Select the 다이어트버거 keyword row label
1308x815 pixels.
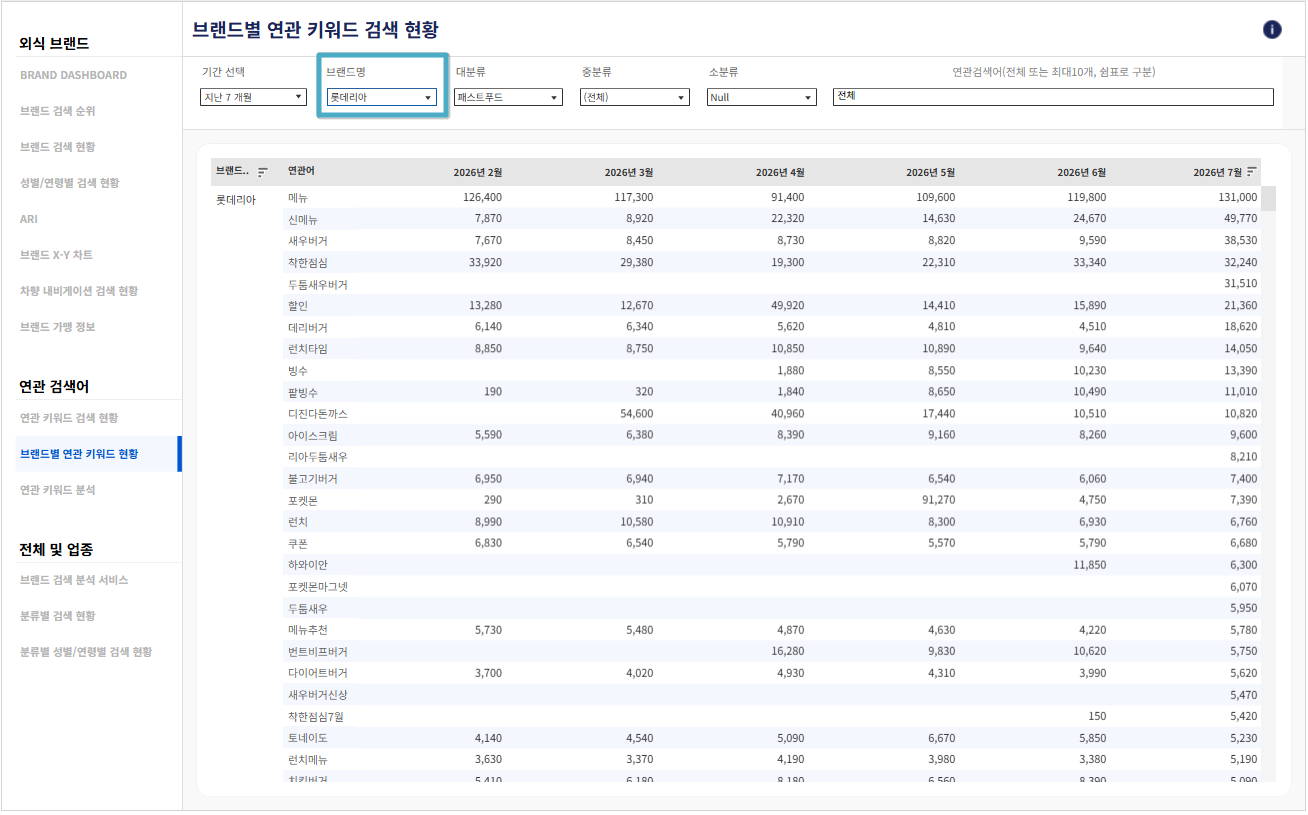(x=318, y=673)
